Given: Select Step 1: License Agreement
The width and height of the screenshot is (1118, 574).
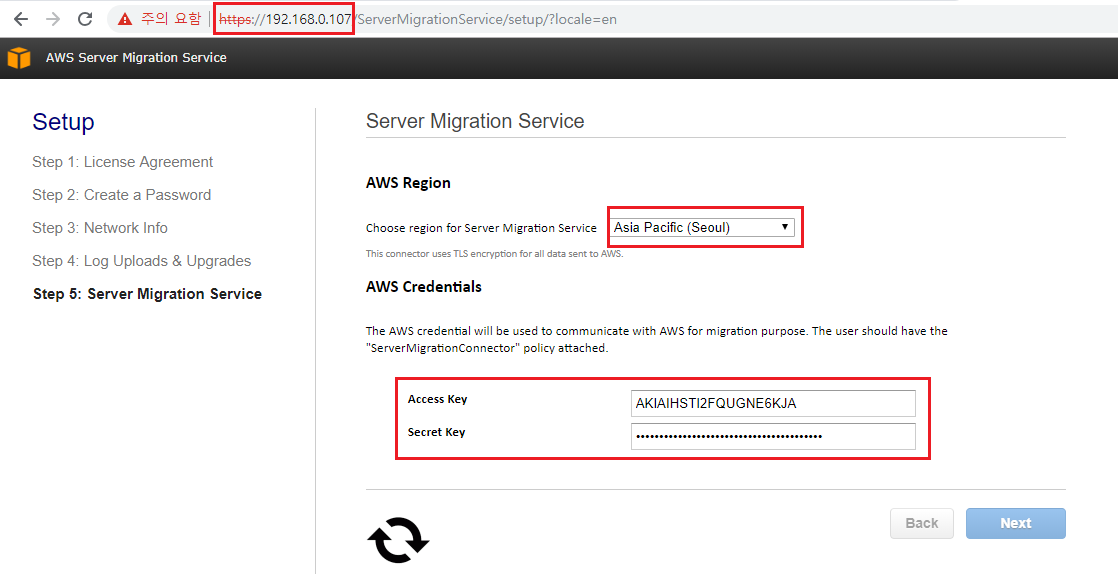Looking at the screenshot, I should coord(123,162).
